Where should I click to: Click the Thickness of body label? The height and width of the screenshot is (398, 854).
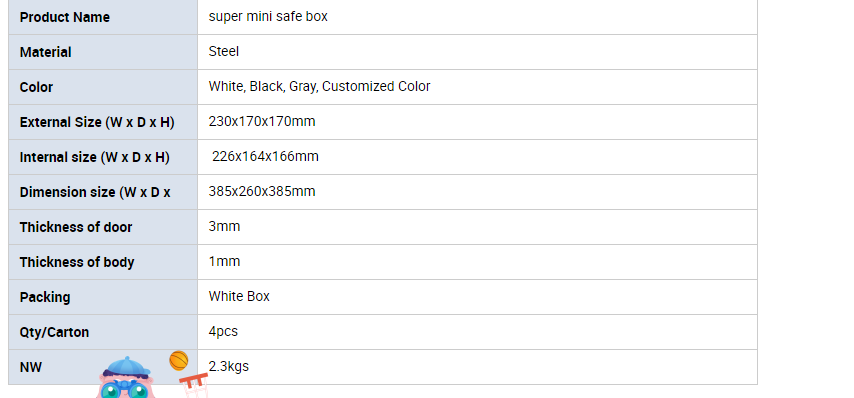tap(77, 262)
